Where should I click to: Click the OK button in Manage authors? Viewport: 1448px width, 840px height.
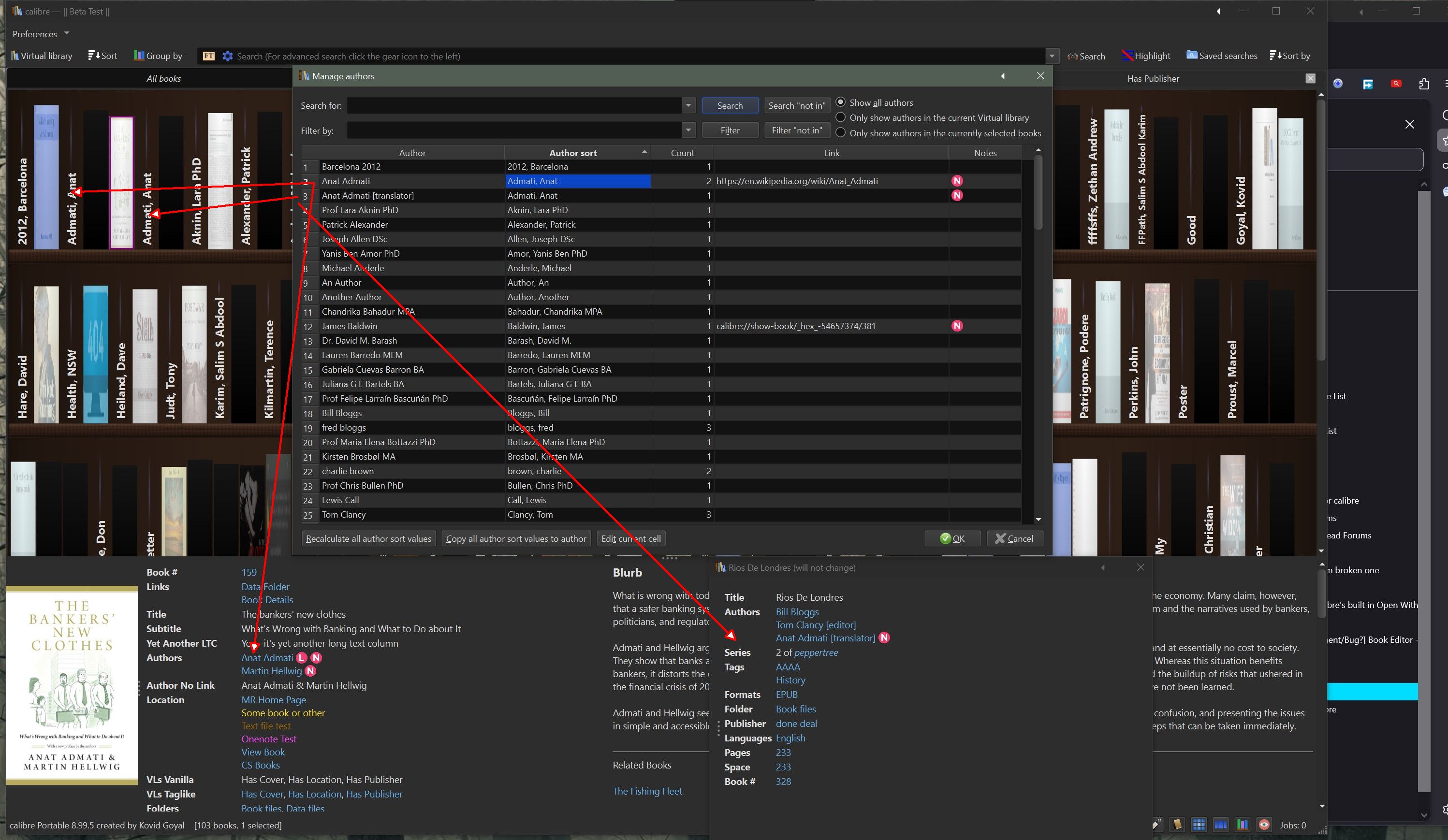(x=952, y=538)
